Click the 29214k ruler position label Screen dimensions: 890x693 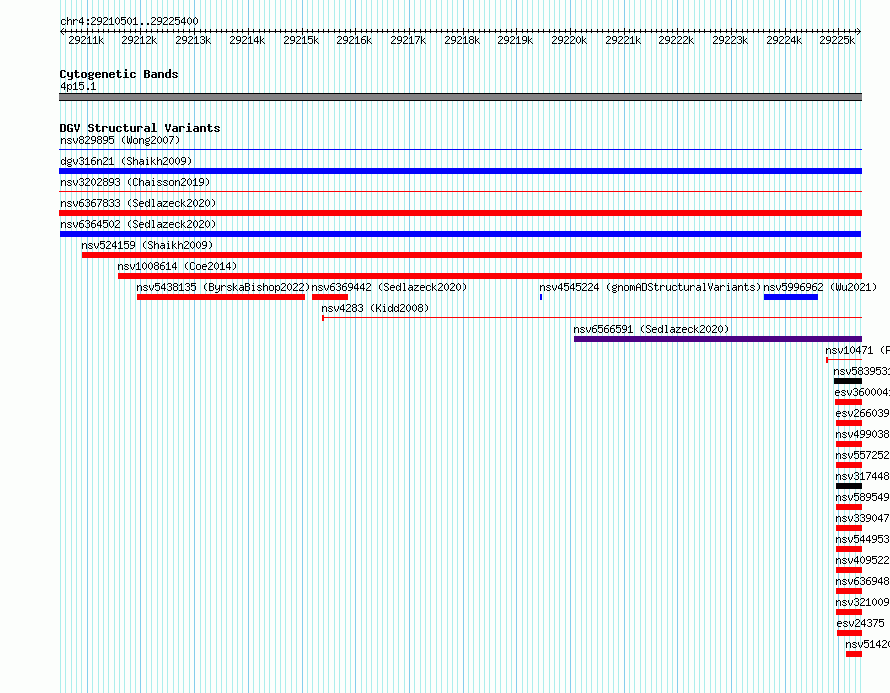pyautogui.click(x=247, y=40)
